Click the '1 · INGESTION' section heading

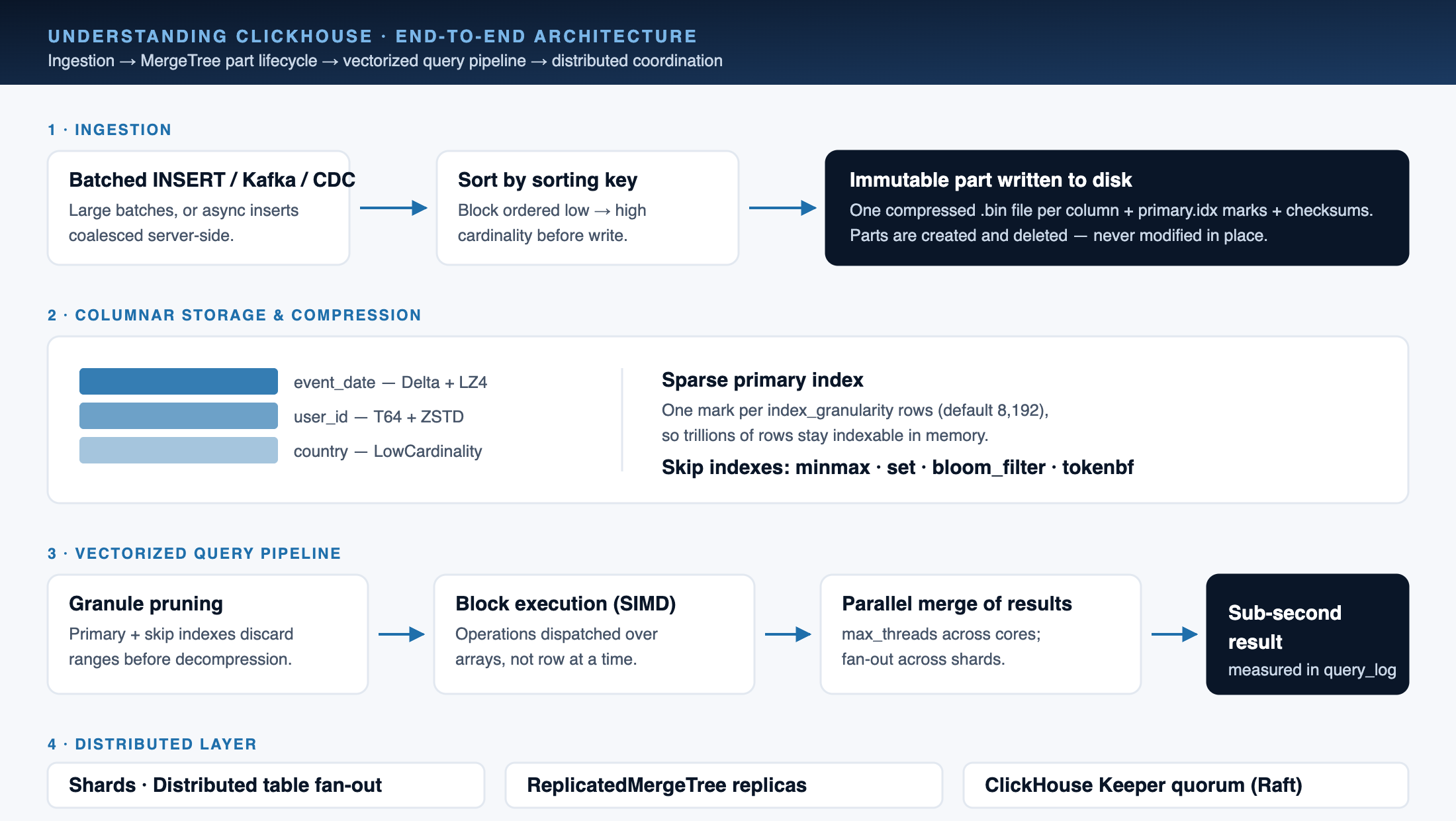(109, 130)
